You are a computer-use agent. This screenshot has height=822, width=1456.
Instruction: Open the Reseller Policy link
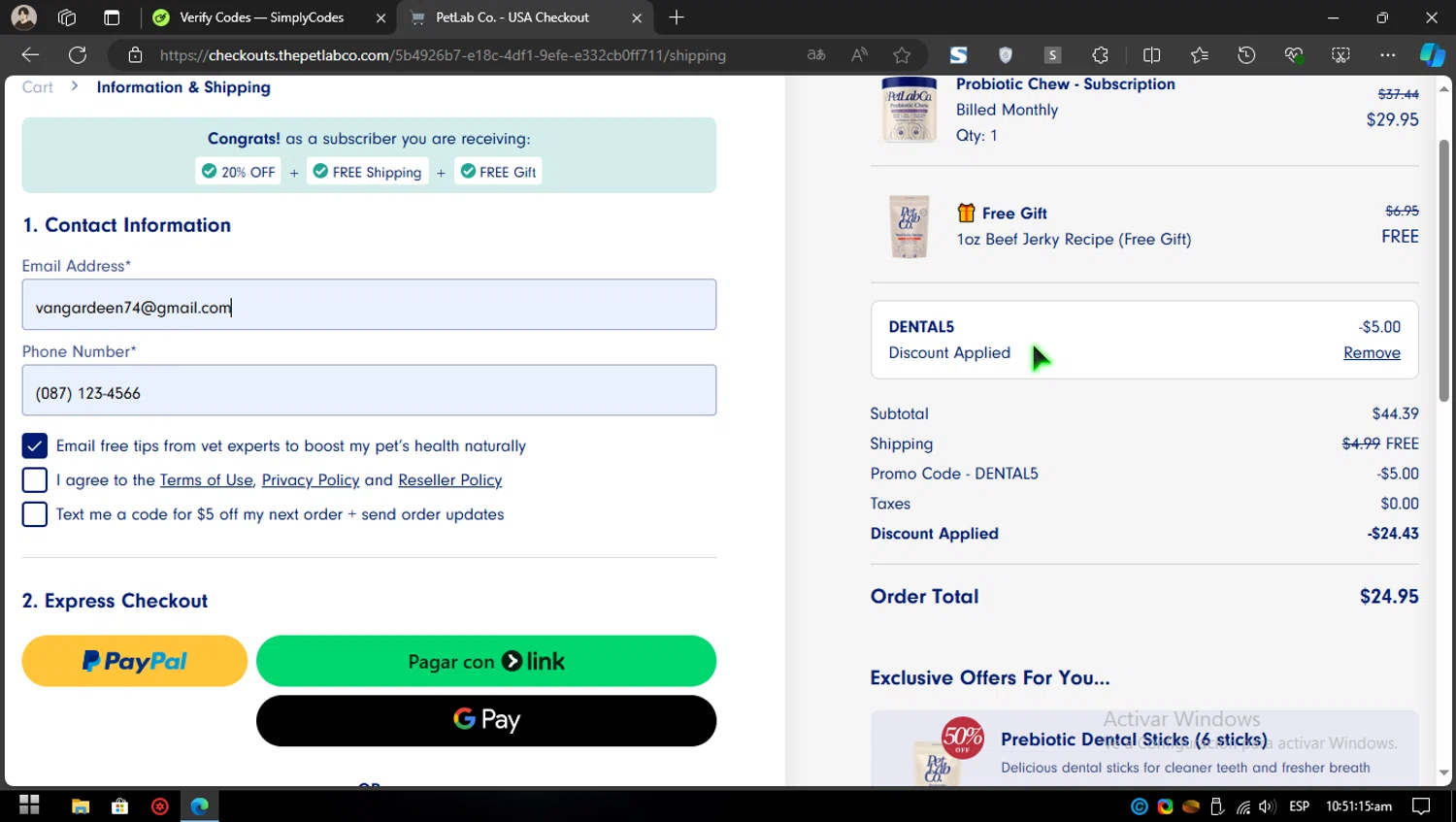[x=450, y=479]
